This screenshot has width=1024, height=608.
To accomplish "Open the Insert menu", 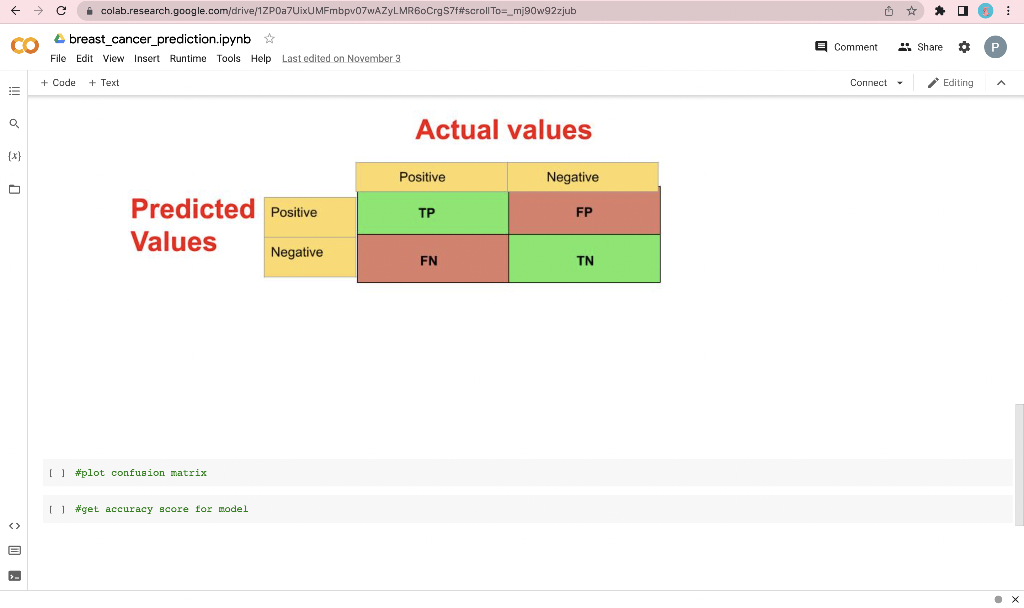I will pyautogui.click(x=147, y=59).
